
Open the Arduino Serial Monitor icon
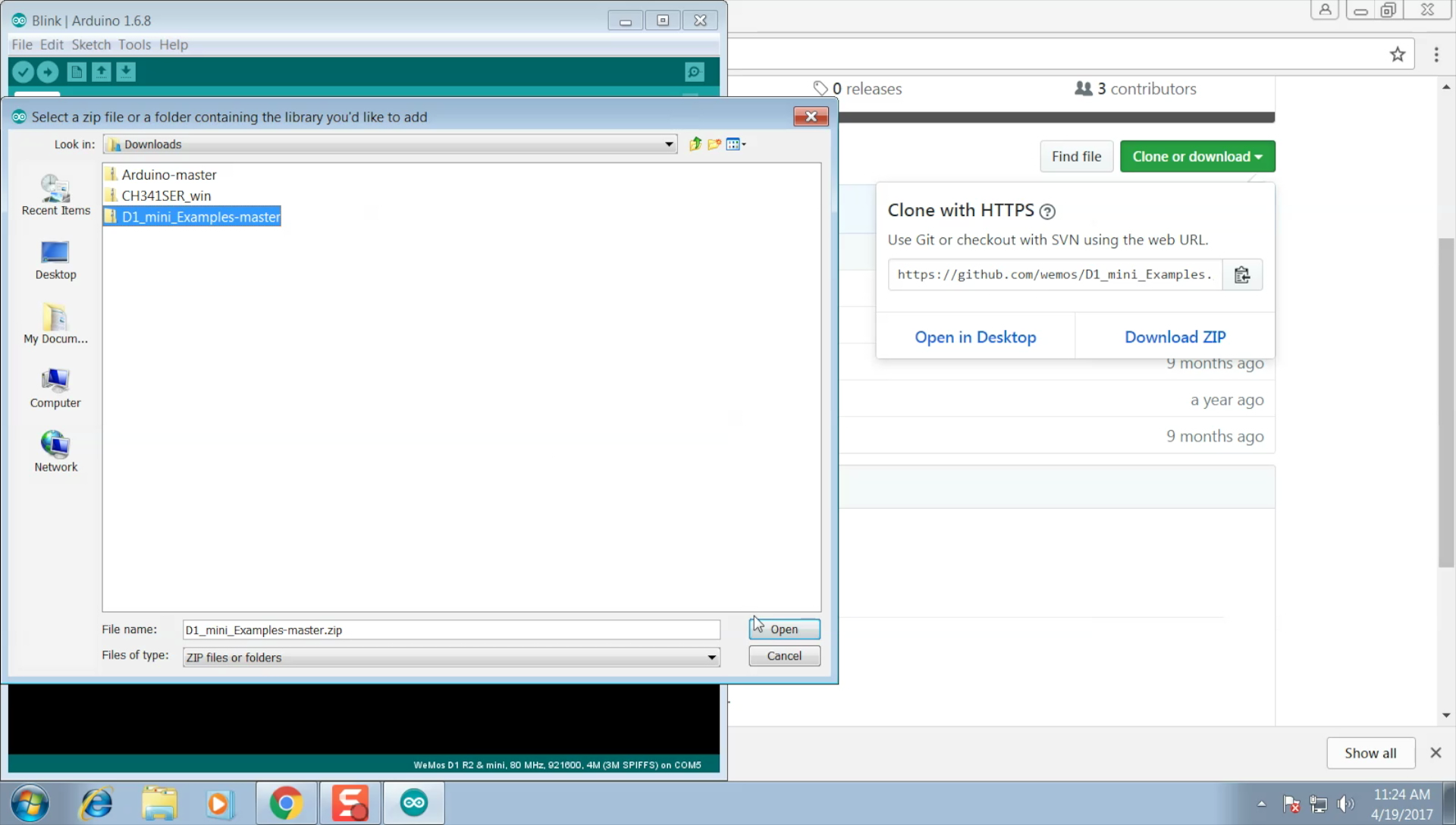(x=695, y=72)
